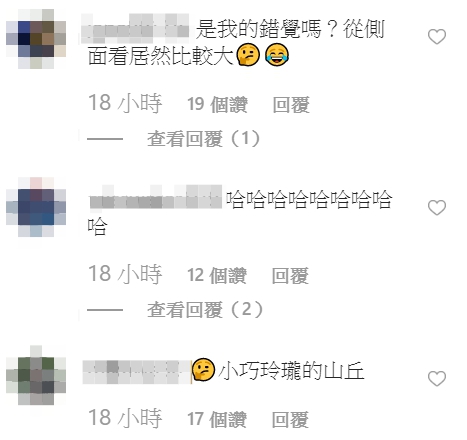Open blurred username of third commenter
Viewport: 467px width, 440px height.
coord(137,372)
